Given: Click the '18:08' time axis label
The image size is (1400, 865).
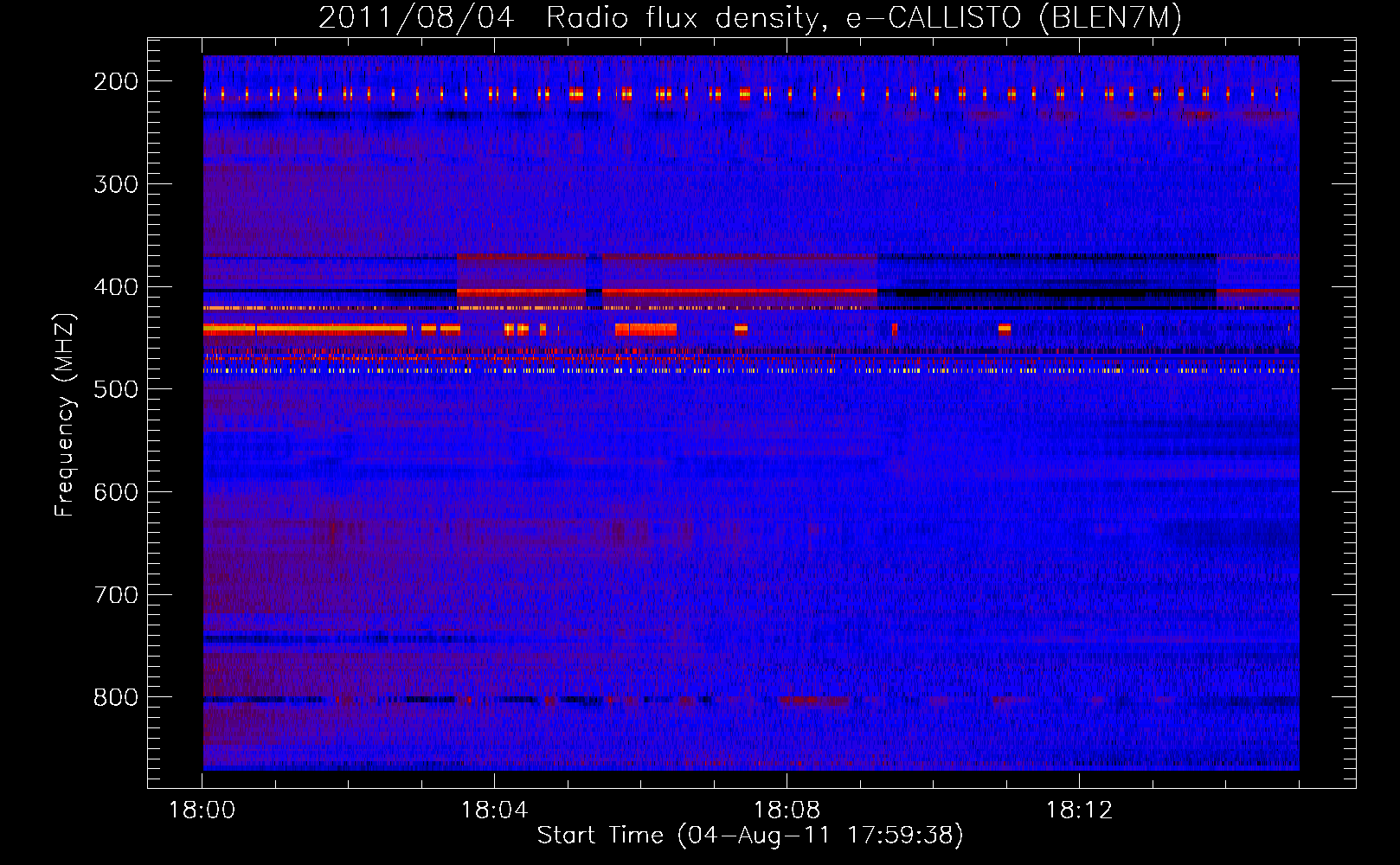Looking at the screenshot, I should point(787,811).
